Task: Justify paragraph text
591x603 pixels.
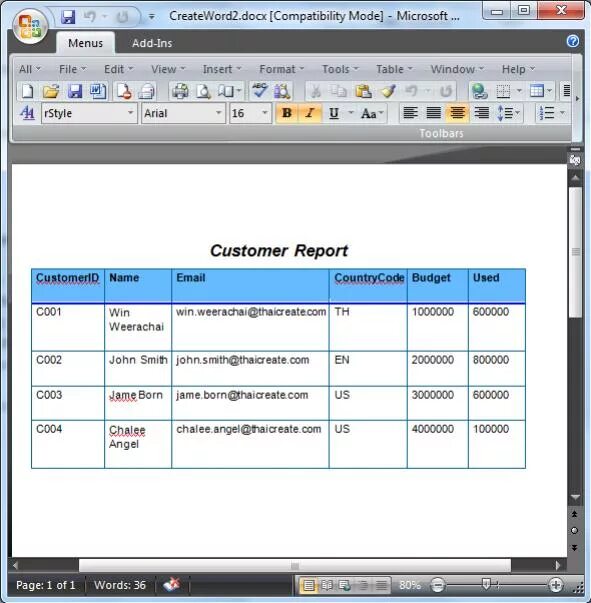Action: point(433,113)
